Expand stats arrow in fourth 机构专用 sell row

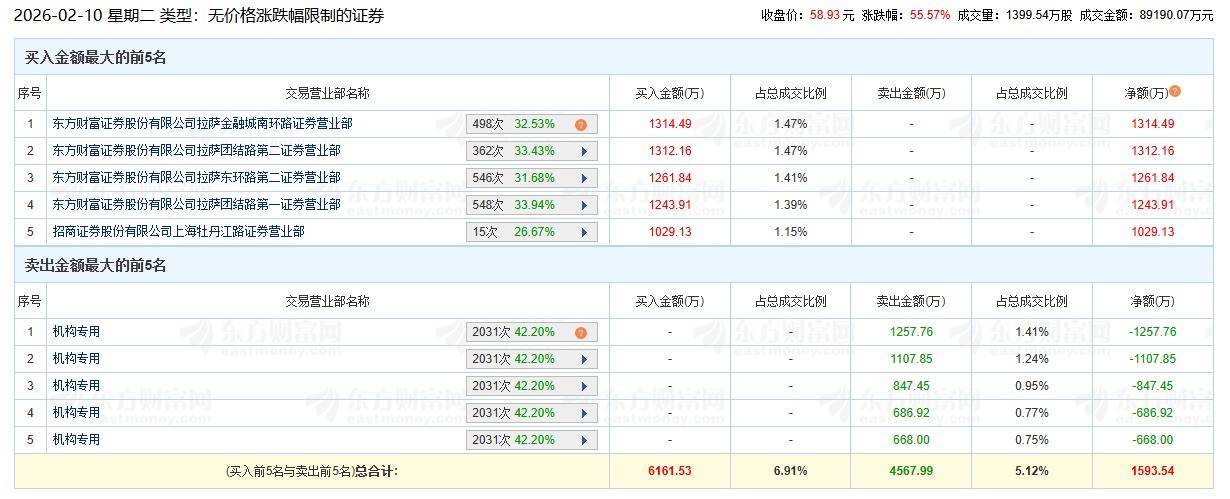[581, 413]
